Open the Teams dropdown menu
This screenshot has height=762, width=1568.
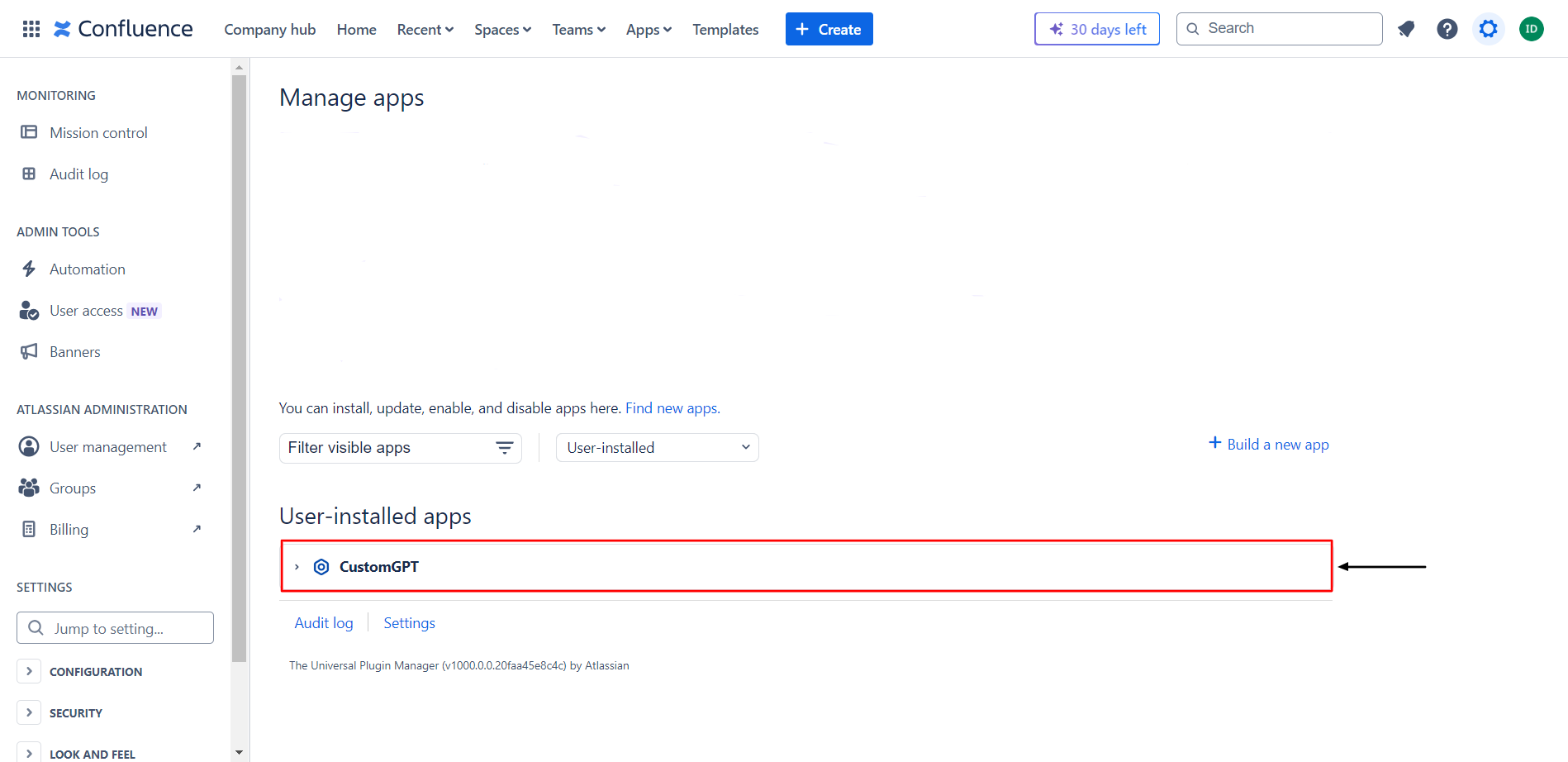pyautogui.click(x=578, y=29)
